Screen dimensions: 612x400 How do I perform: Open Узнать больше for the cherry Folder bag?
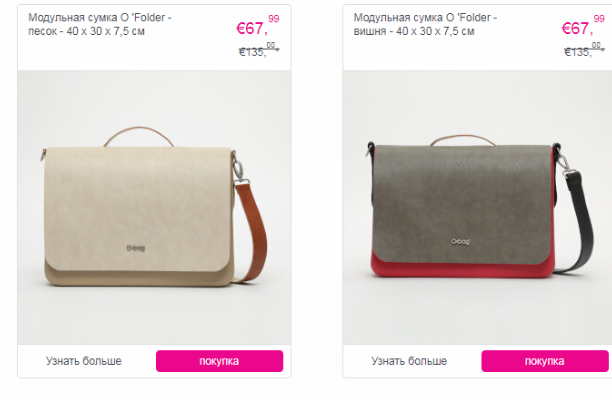(409, 361)
